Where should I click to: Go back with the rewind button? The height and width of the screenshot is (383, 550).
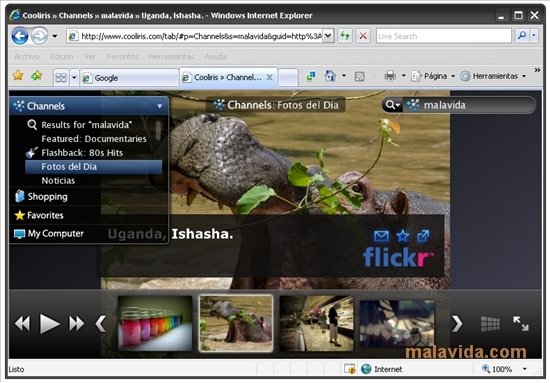pyautogui.click(x=23, y=323)
